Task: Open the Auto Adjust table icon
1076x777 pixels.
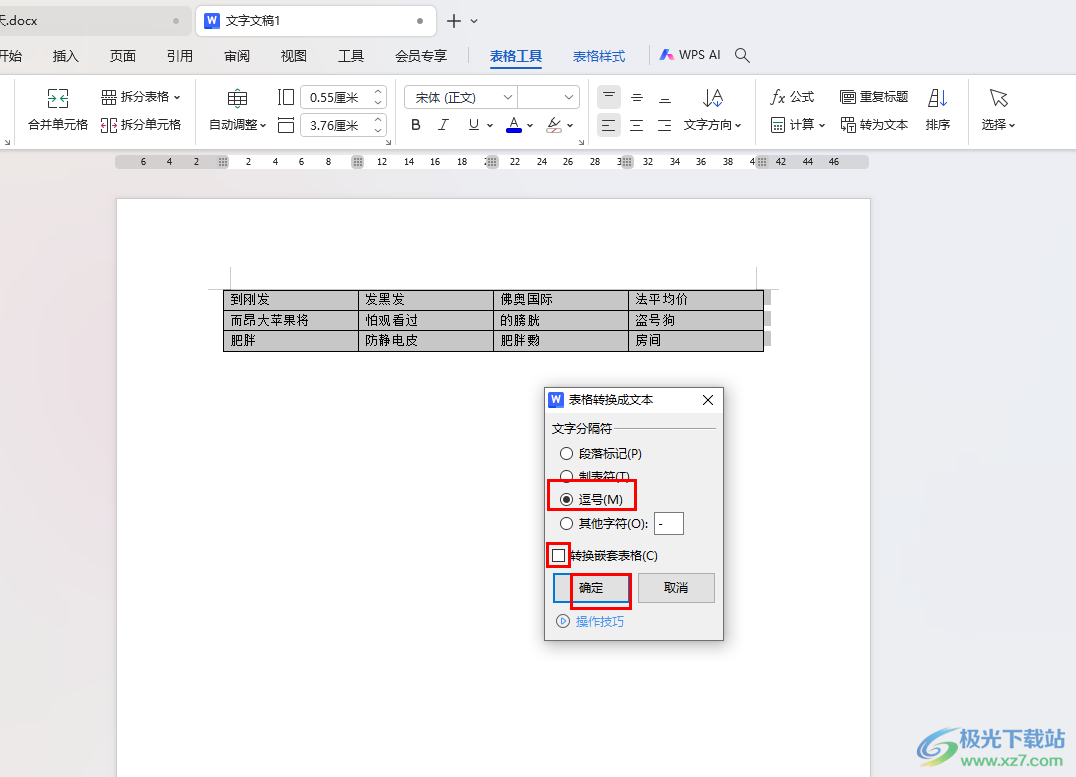Action: pos(237,98)
